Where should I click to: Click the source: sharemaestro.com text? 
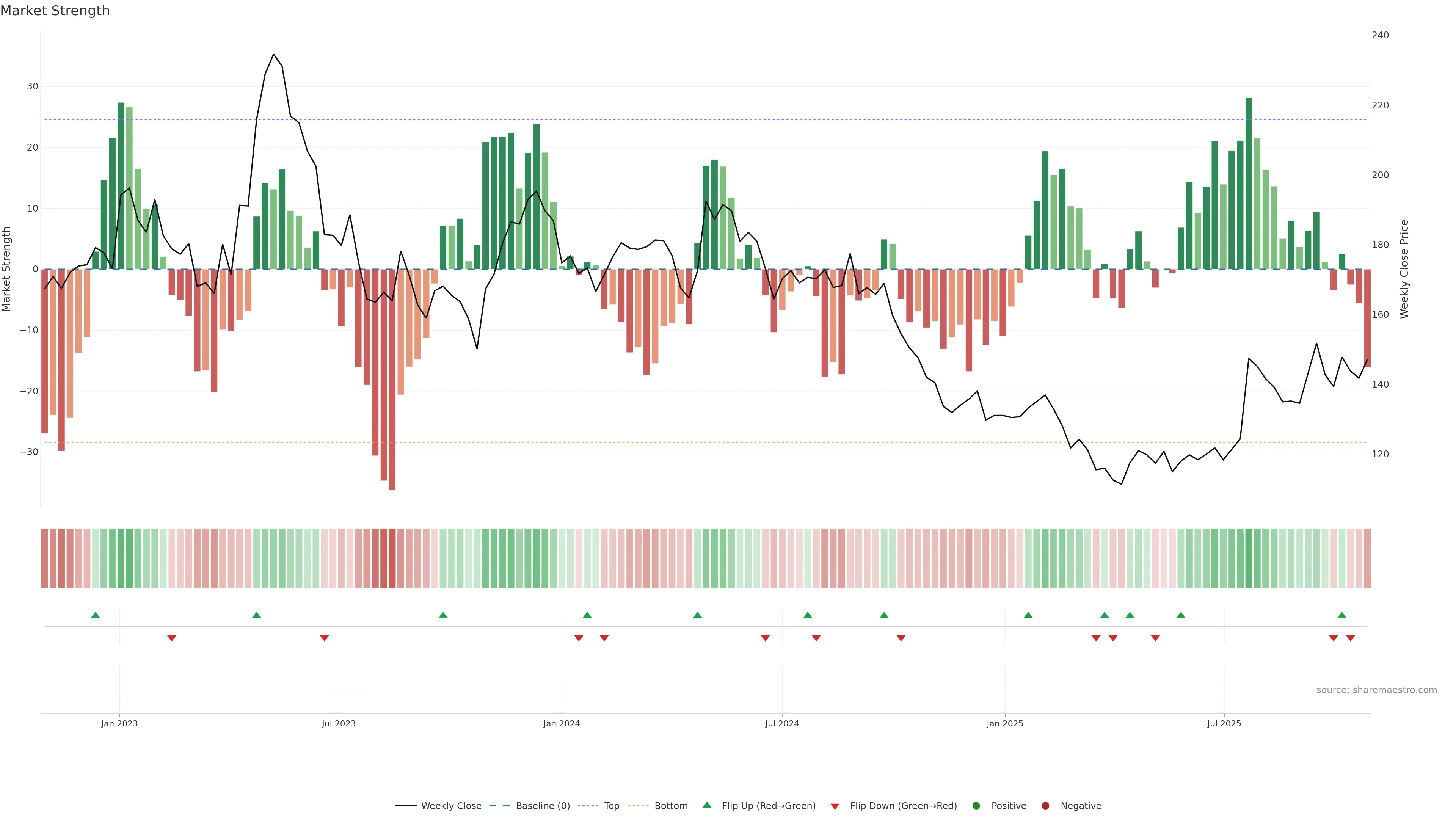coord(1376,690)
